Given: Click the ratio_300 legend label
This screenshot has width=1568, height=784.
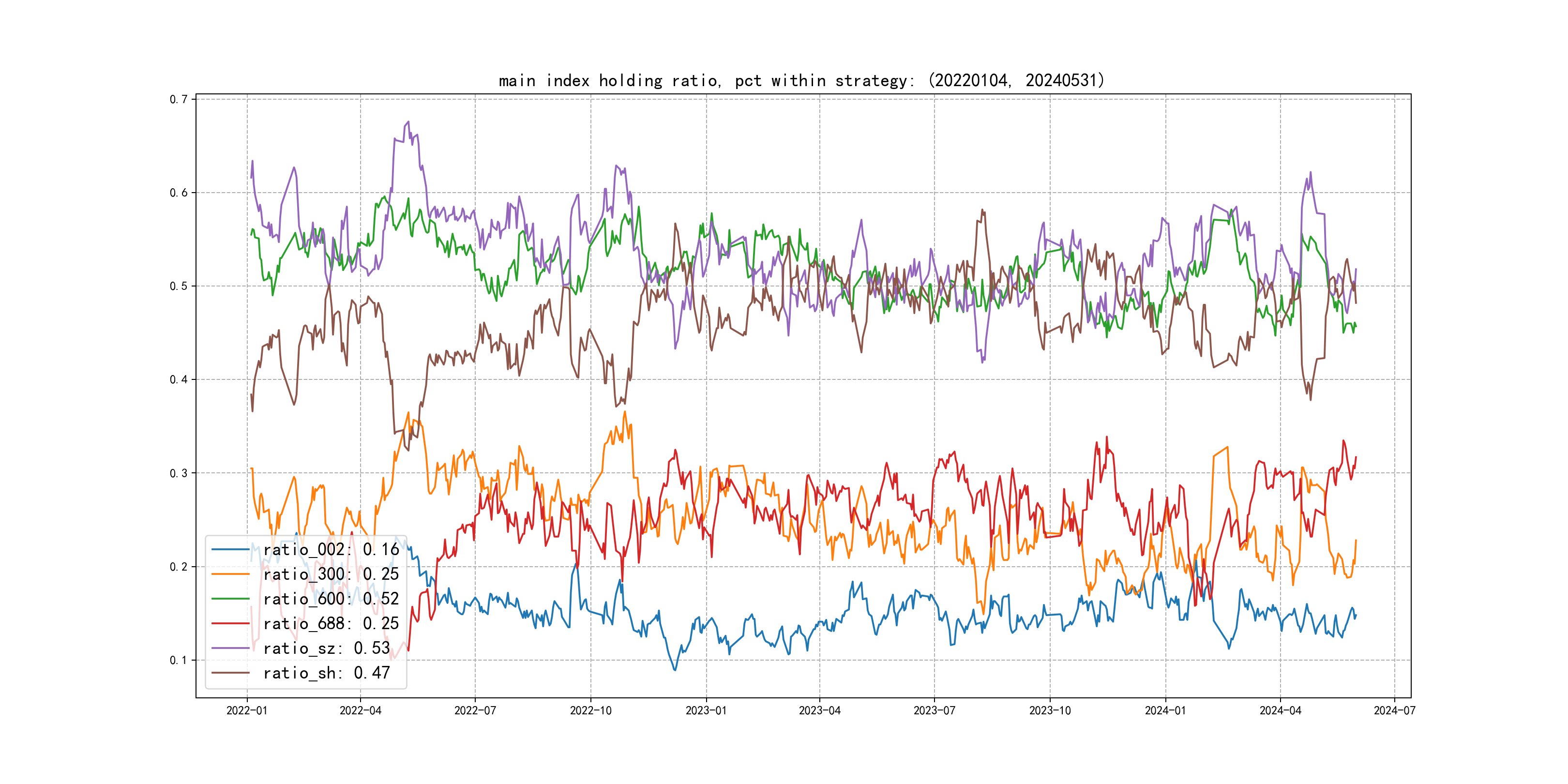Looking at the screenshot, I should 331,574.
